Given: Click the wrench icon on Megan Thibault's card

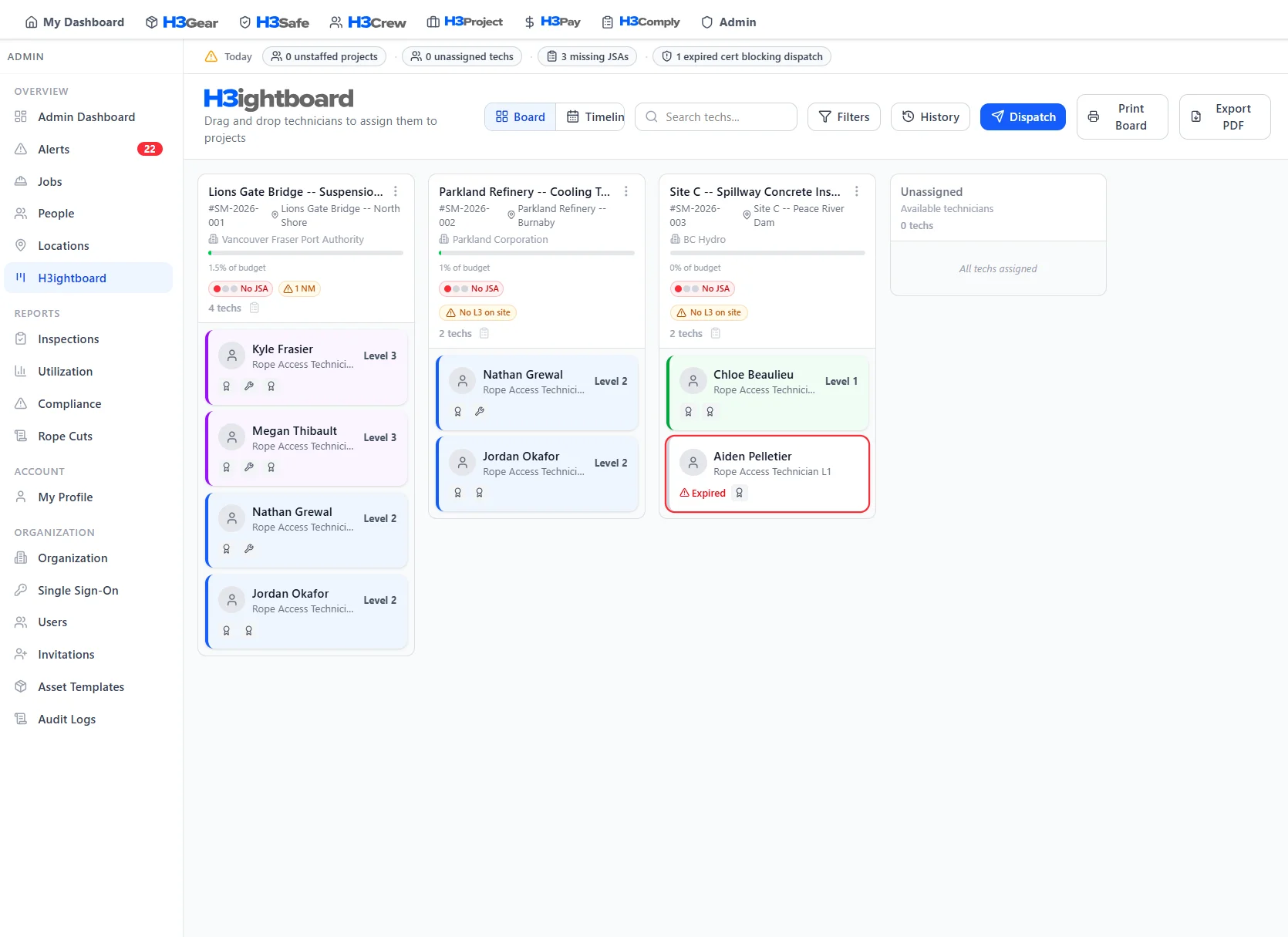Looking at the screenshot, I should pyautogui.click(x=249, y=467).
